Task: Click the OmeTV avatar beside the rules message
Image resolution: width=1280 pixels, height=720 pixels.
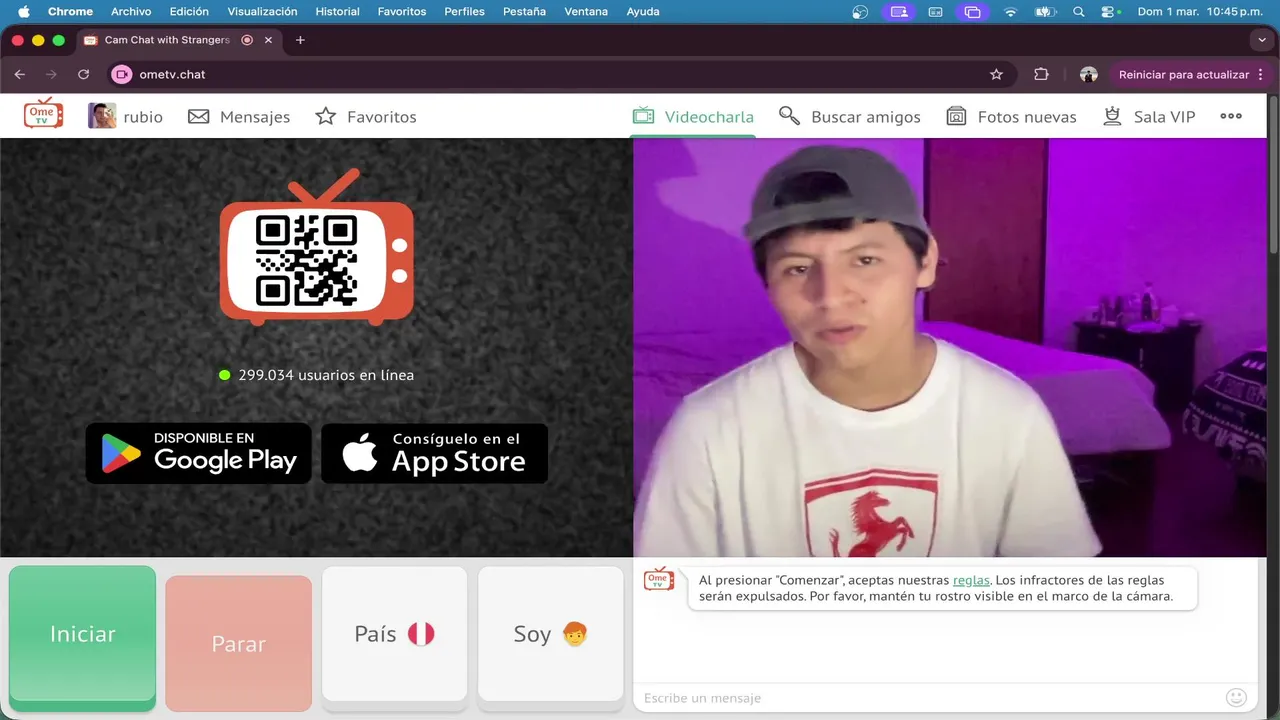Action: pos(659,579)
